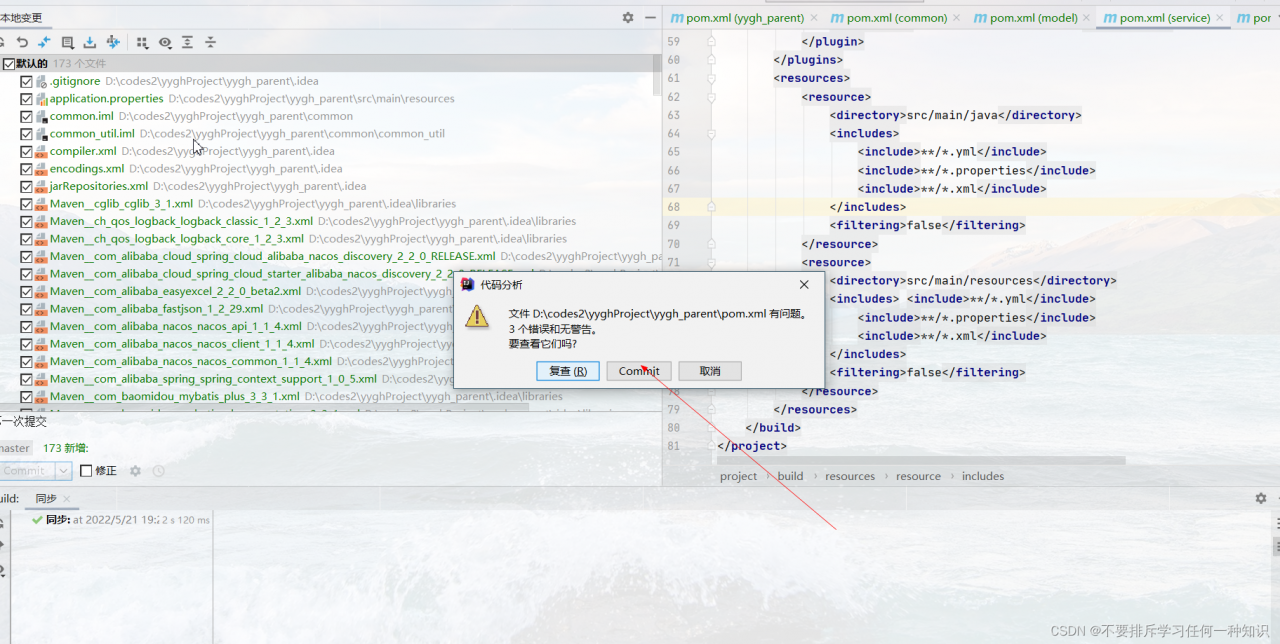Close the pom.xml (service) editor tab
Screen dimensions: 1280x644
(x=1219, y=18)
